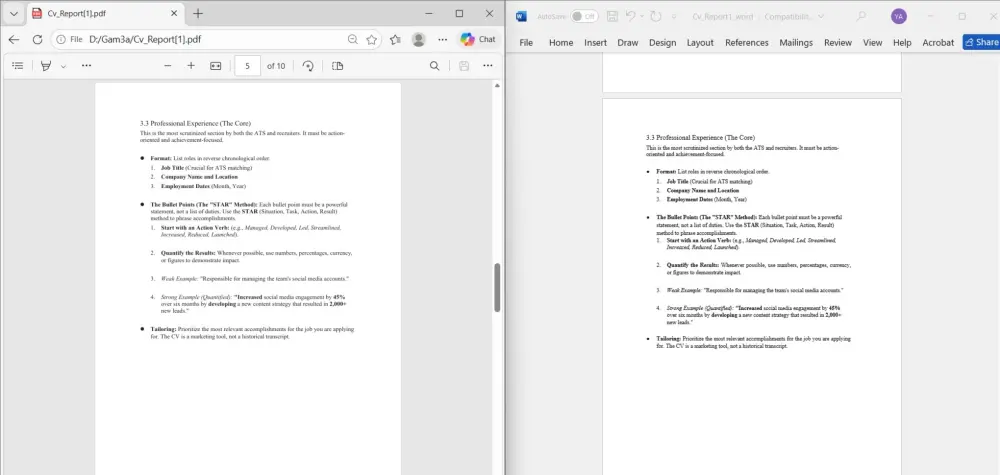1000x475 pixels.
Task: Click "Company Name and Location" in Word document
Action: 703,191
